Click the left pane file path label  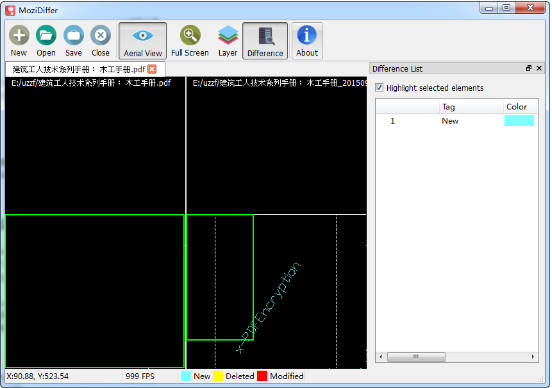click(x=91, y=83)
